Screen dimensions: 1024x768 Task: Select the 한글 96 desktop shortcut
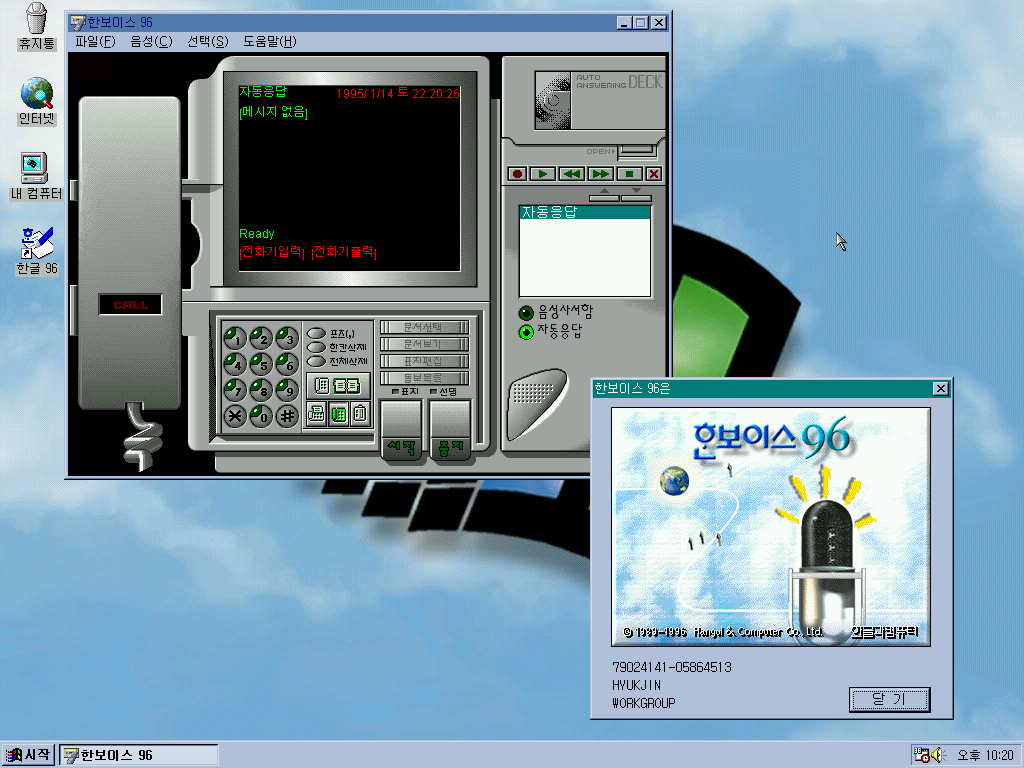click(37, 251)
